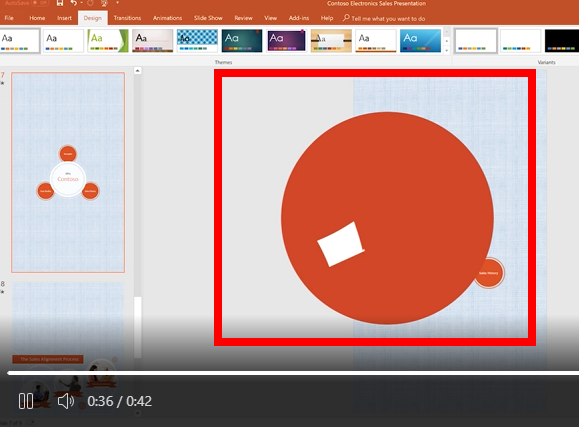
Task: Apply the dark teal Ion theme
Action: (242, 41)
